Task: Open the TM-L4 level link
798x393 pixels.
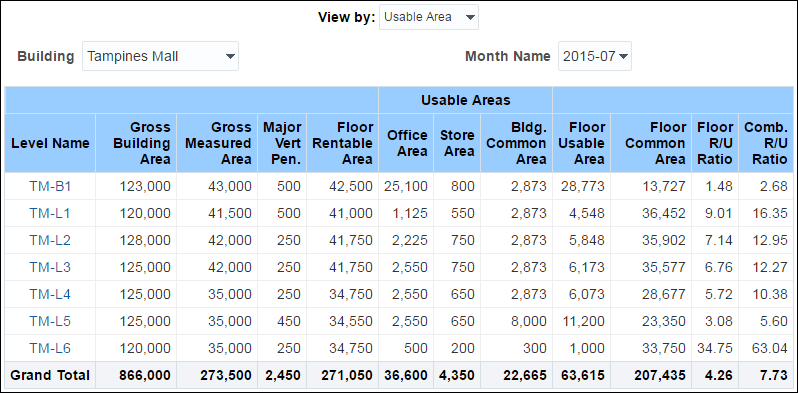Action: [x=50, y=294]
